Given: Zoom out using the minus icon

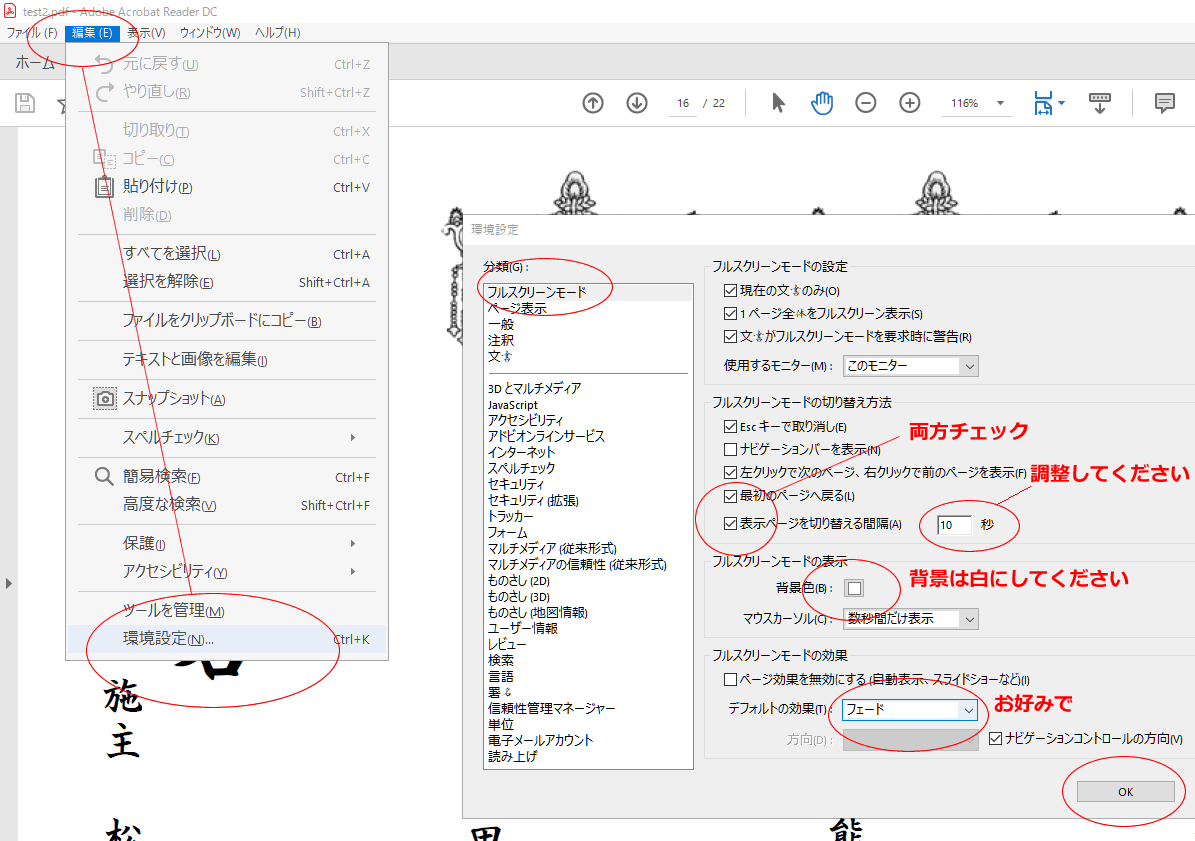Looking at the screenshot, I should (865, 102).
